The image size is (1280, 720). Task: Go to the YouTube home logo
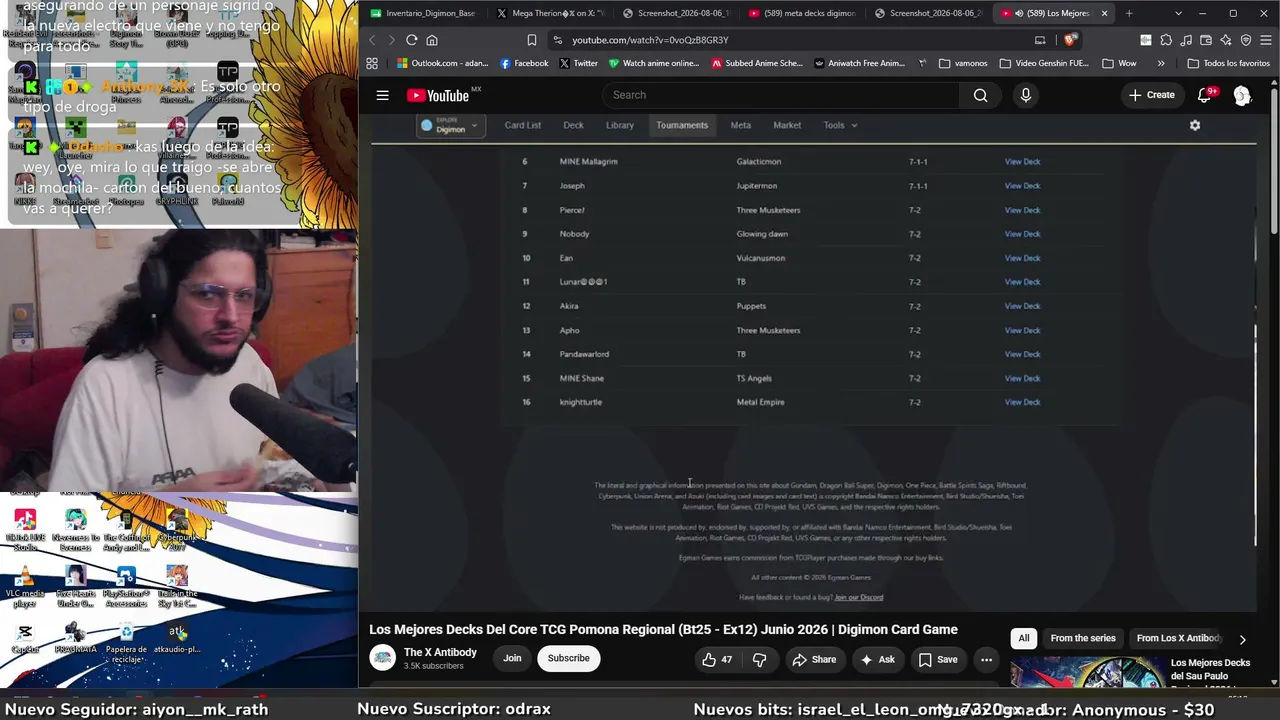438,95
